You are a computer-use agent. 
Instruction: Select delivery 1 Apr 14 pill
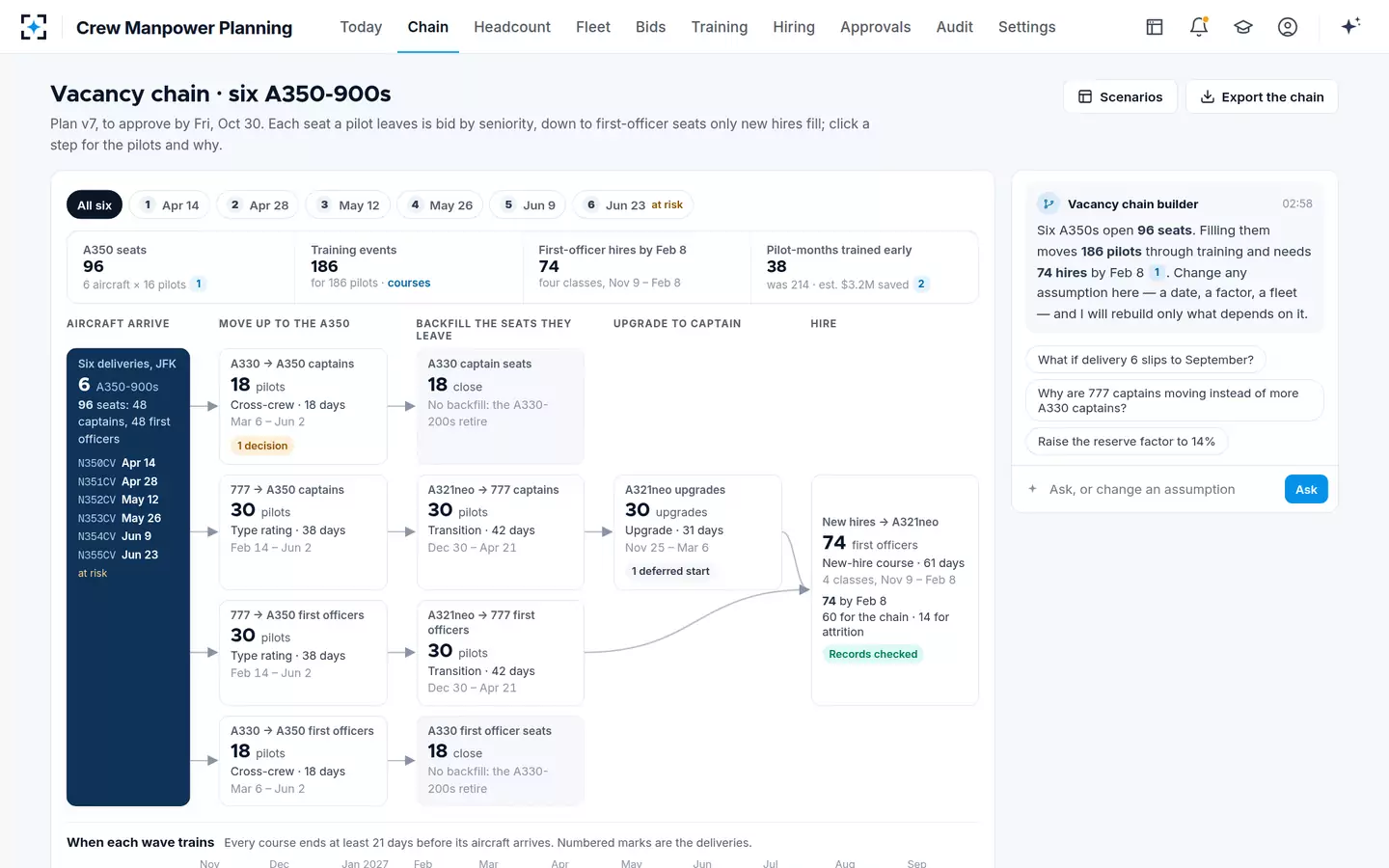[x=170, y=204]
